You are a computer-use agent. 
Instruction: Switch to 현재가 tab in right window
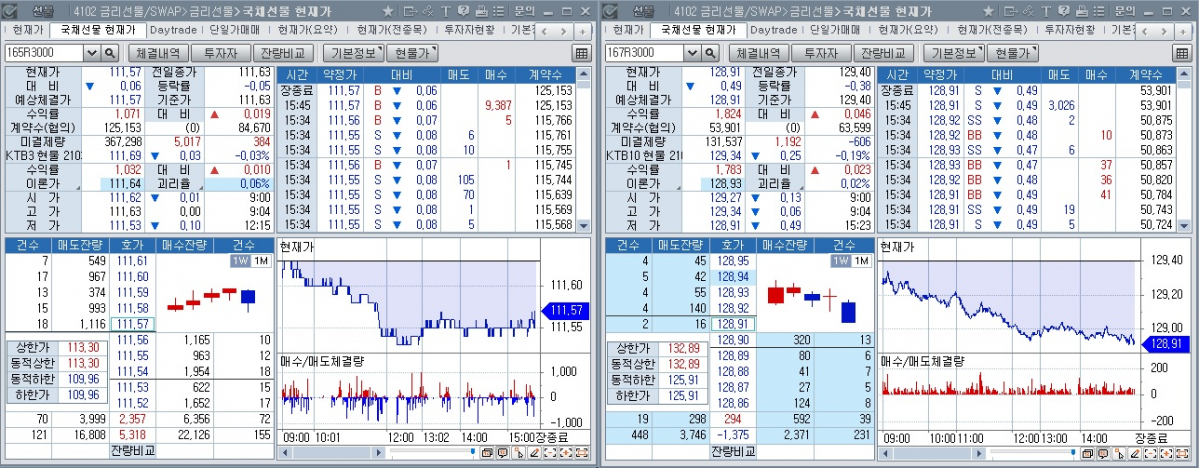[x=628, y=31]
